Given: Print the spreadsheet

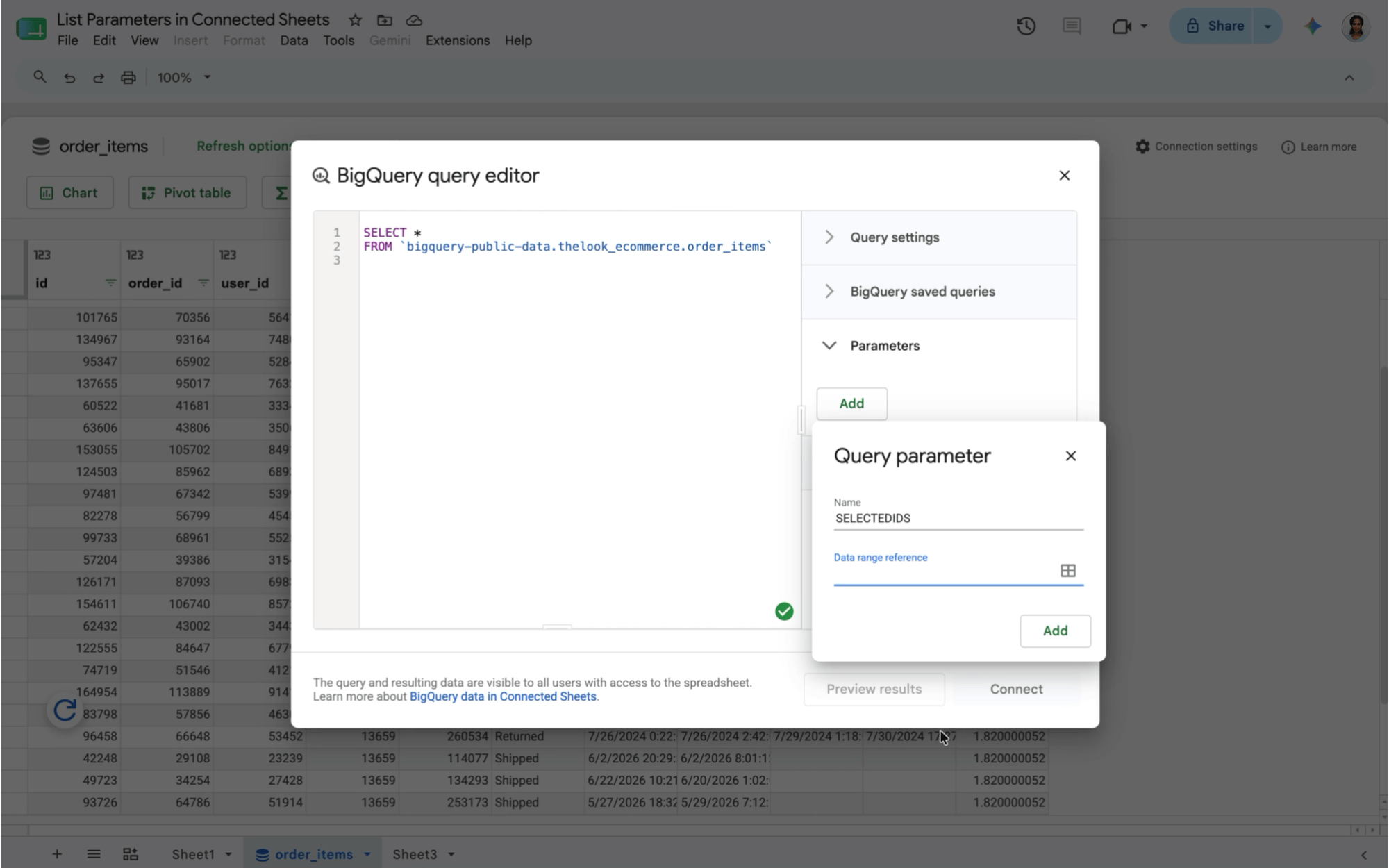Looking at the screenshot, I should tap(128, 77).
